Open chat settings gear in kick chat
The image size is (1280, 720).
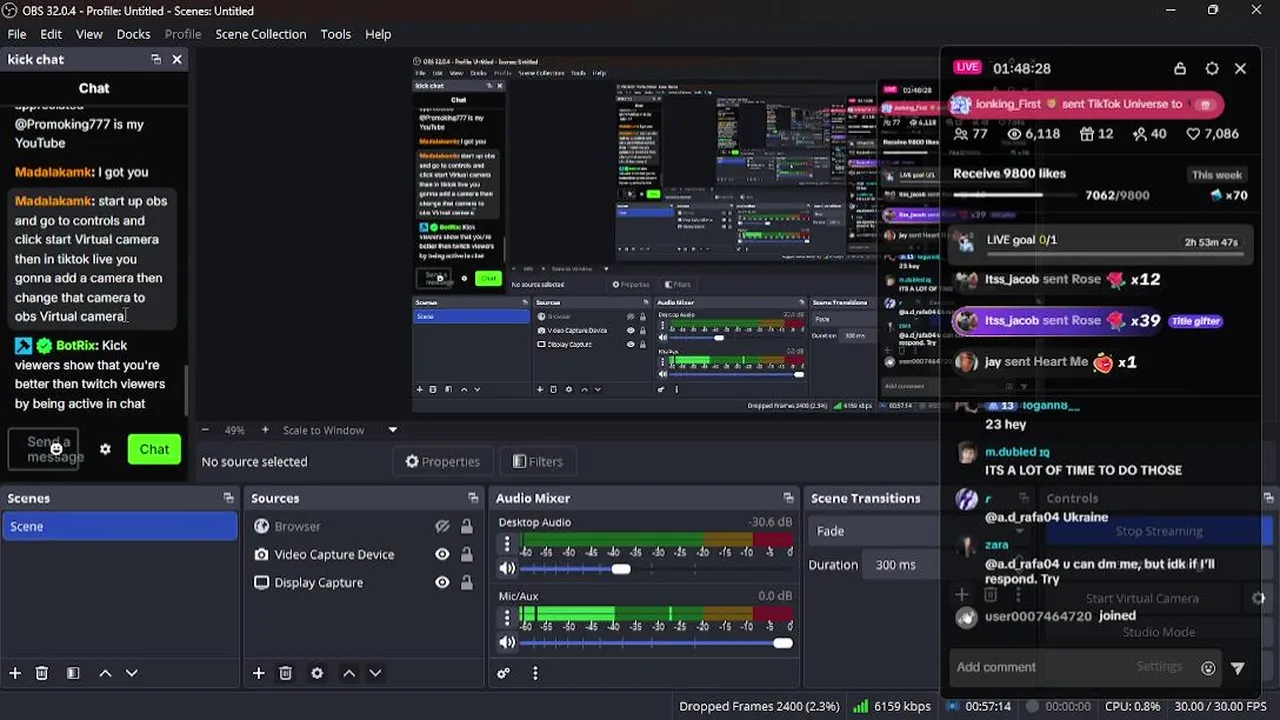[105, 449]
